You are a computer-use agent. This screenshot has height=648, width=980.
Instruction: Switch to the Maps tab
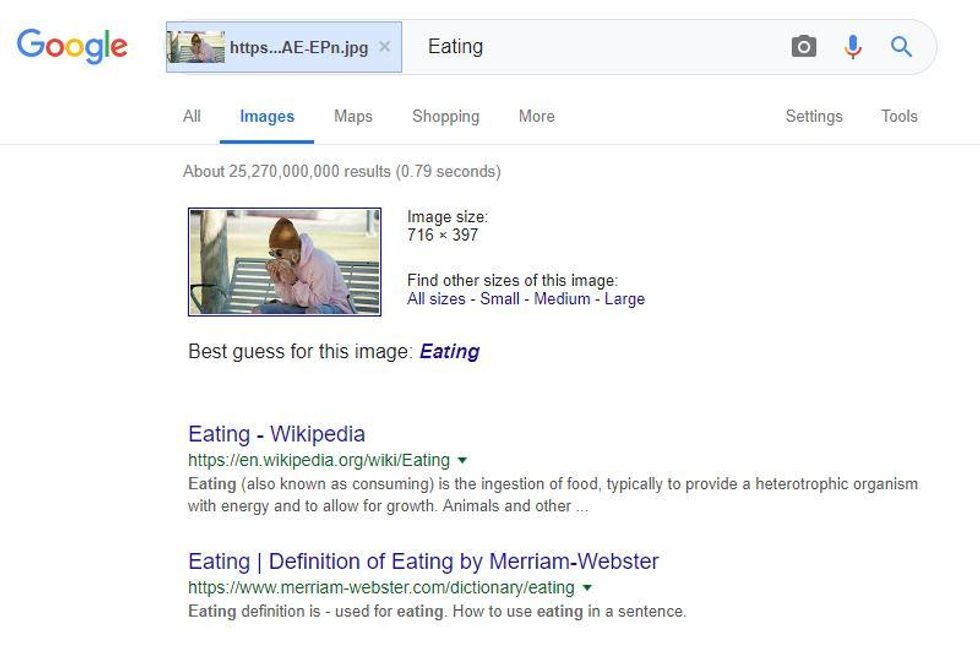click(x=353, y=116)
